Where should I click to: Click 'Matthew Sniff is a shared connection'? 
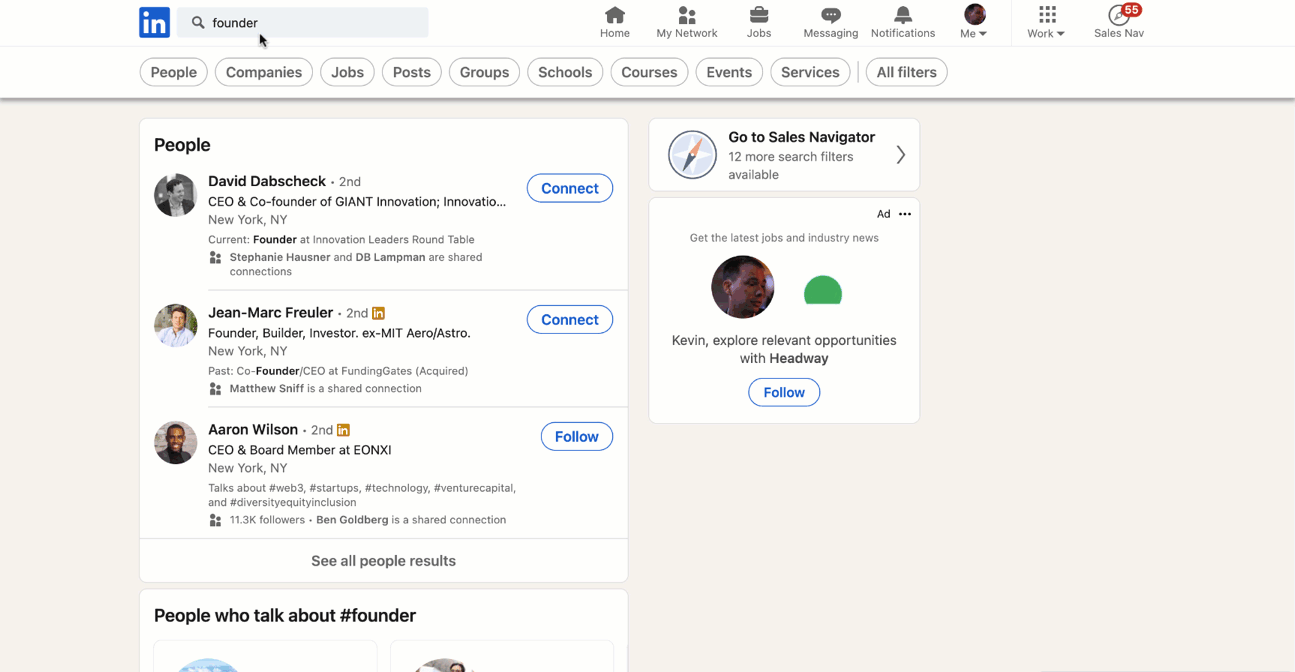pyautogui.click(x=326, y=389)
